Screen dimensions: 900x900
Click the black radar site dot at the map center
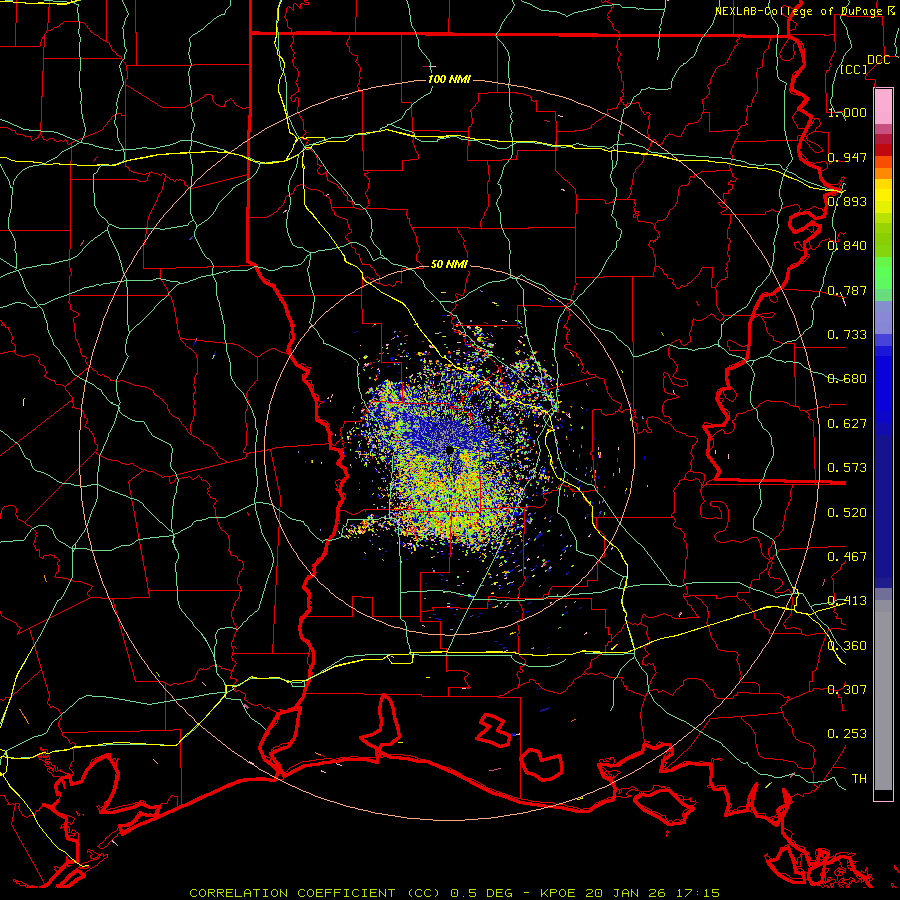click(450, 451)
